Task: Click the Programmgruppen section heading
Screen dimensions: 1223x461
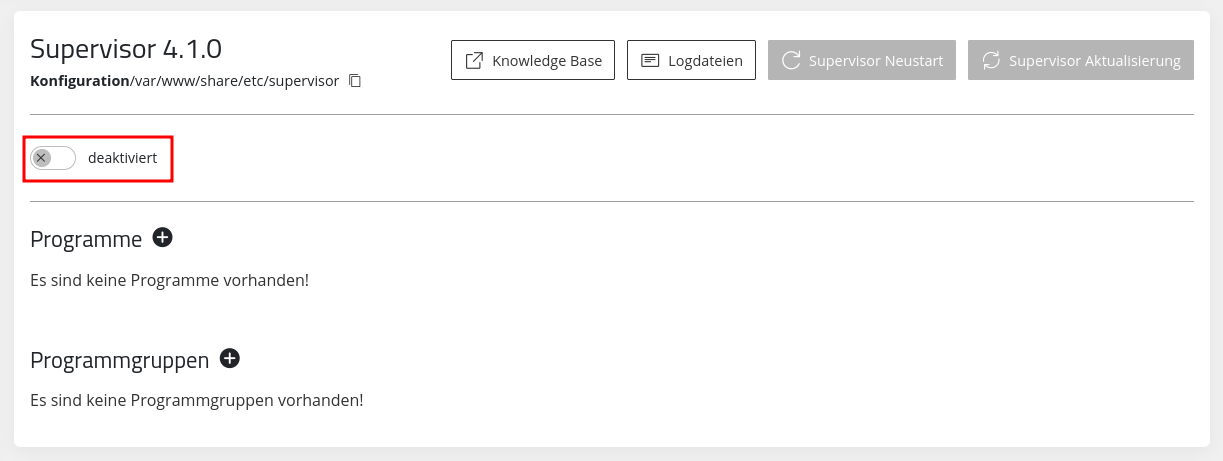Action: click(120, 361)
